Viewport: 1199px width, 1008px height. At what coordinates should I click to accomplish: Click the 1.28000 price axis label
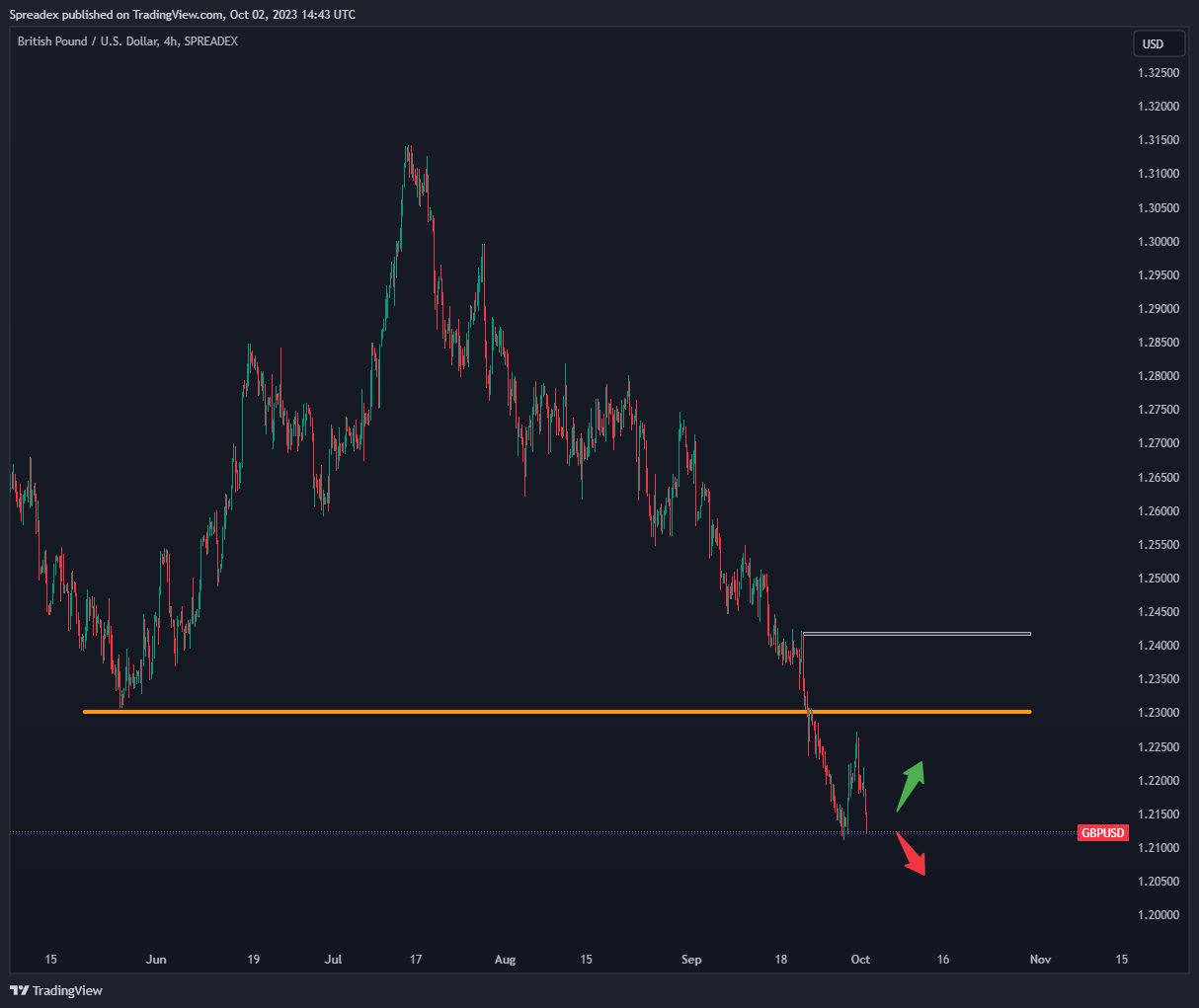[1158, 376]
